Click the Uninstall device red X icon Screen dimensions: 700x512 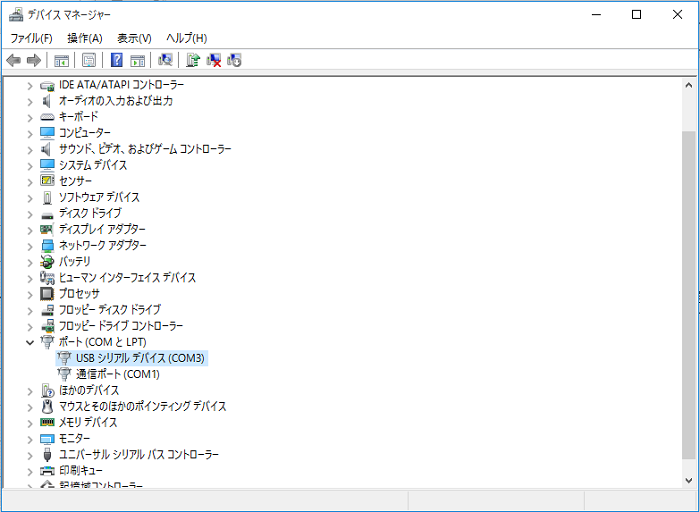[x=214, y=60]
